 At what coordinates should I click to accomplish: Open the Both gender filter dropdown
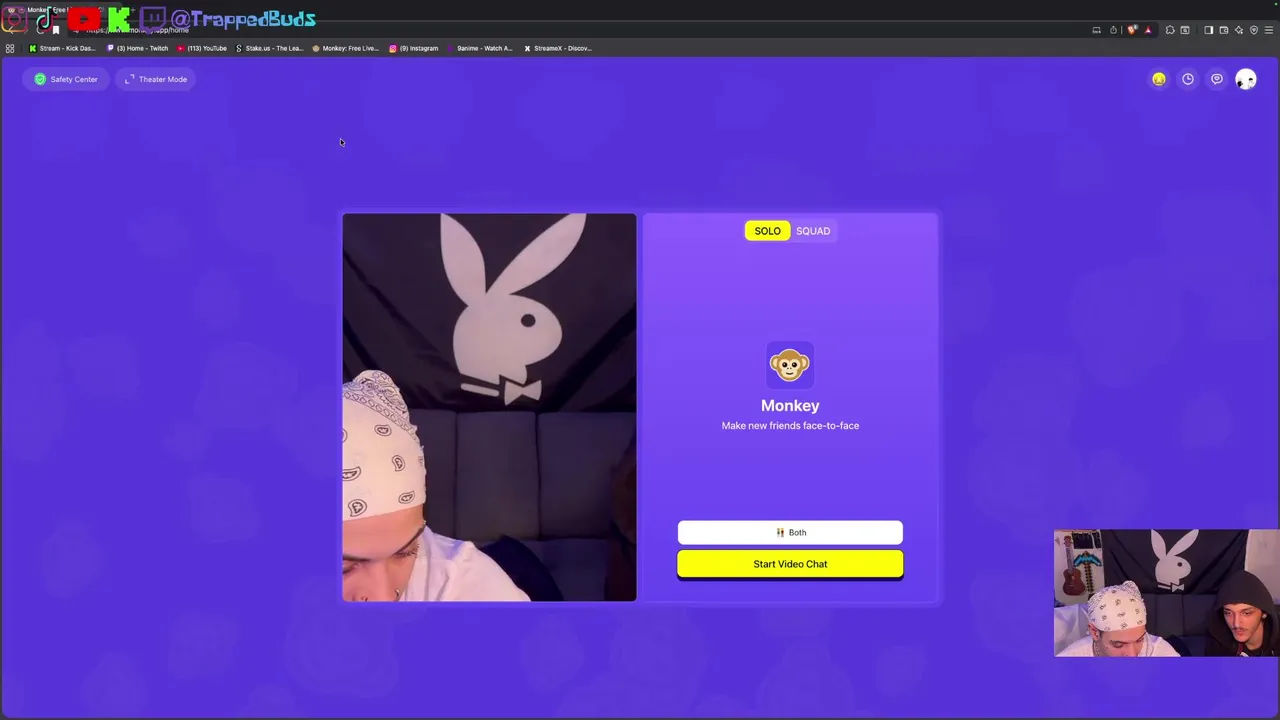pyautogui.click(x=790, y=532)
